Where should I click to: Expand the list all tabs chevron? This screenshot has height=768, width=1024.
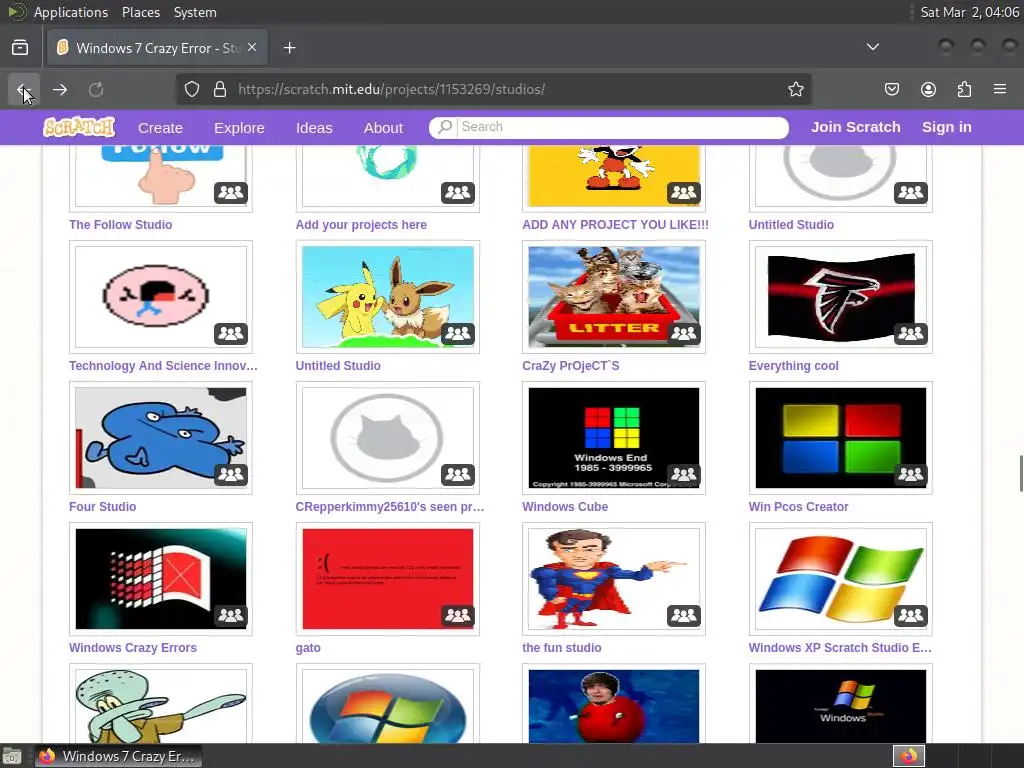872,47
